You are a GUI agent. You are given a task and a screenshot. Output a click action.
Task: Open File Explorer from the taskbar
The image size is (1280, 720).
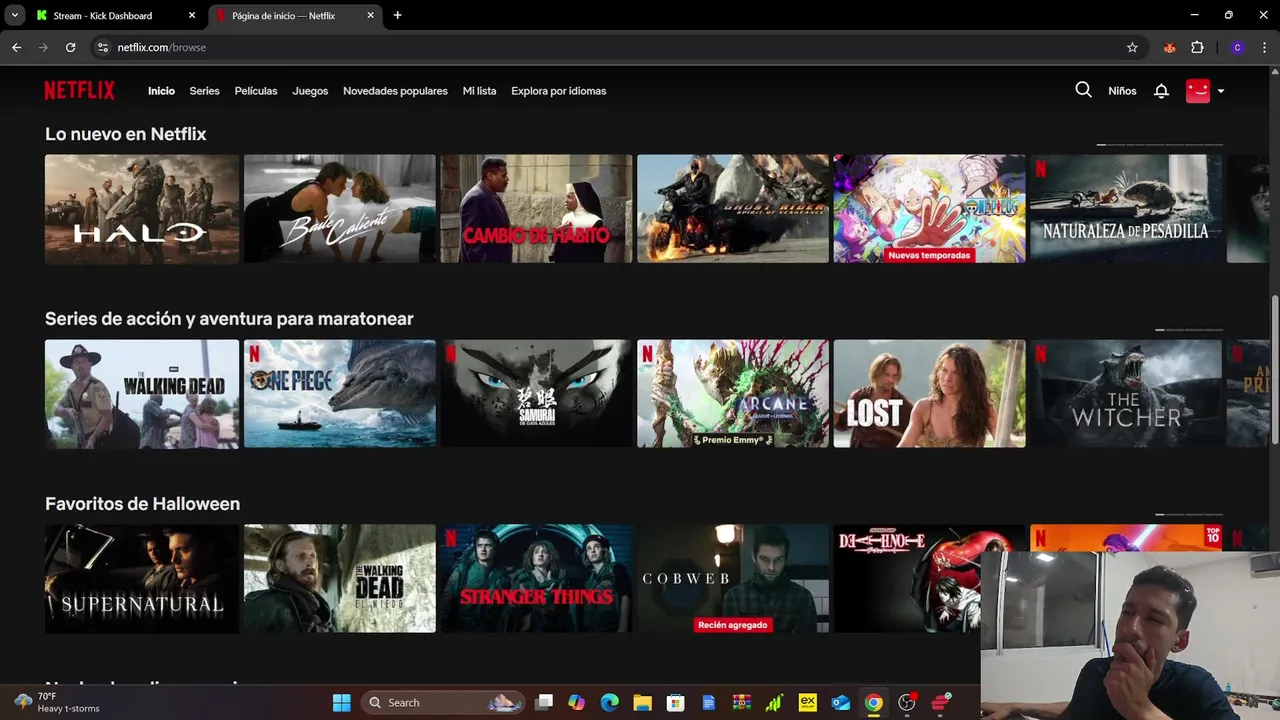tap(642, 702)
